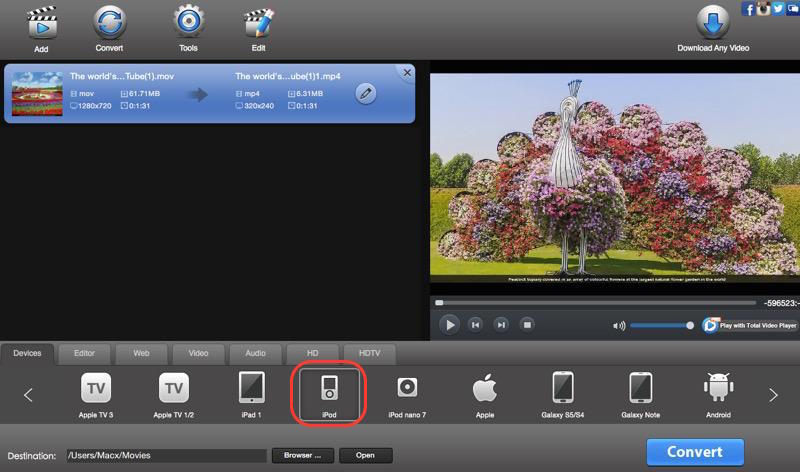Switch to the Devices tab
This screenshot has height=472, width=800.
tap(27, 353)
